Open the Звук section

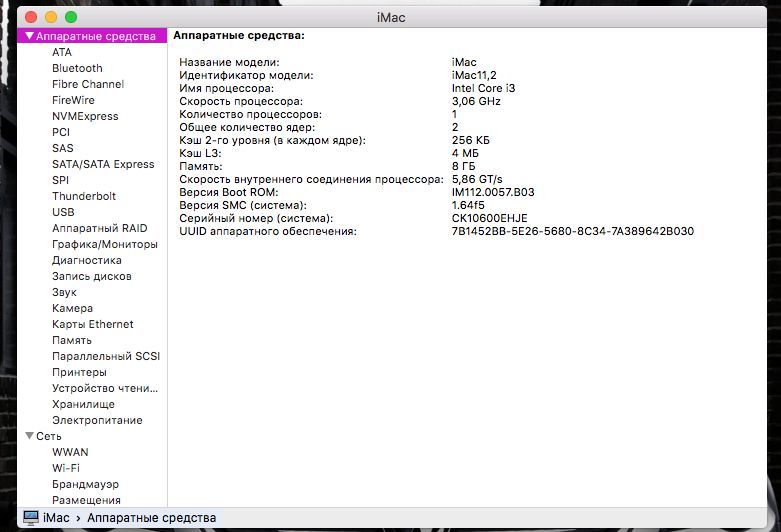64,292
